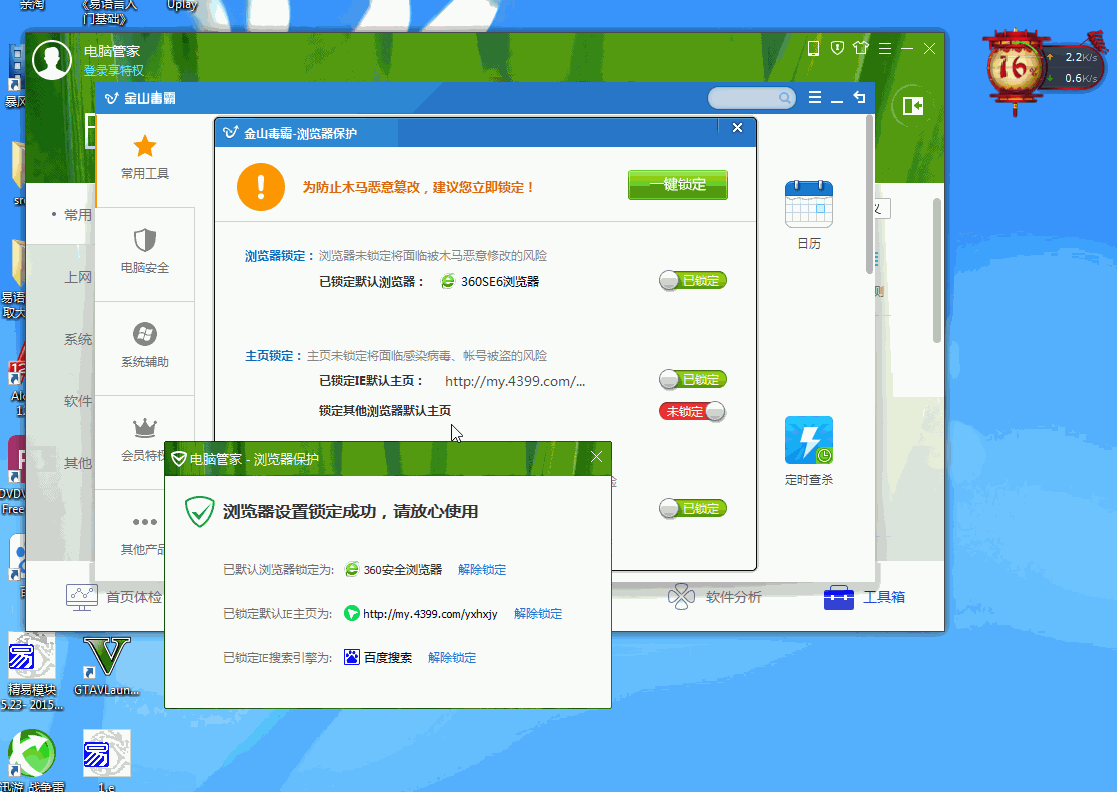Open the skin changer T-shirt icon
The width and height of the screenshot is (1117, 792).
(858, 47)
